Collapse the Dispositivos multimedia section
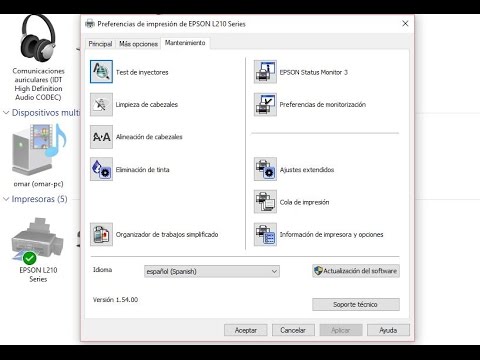 tap(6, 113)
